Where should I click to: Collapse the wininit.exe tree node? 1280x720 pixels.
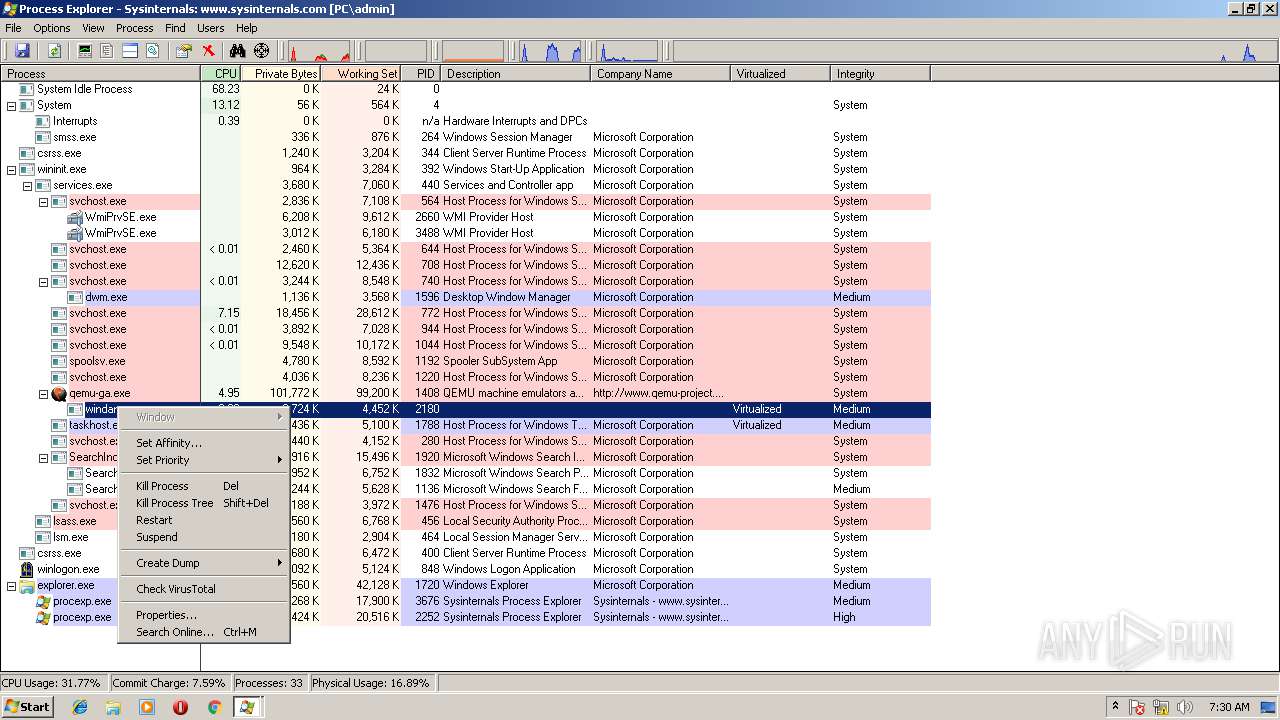11,169
